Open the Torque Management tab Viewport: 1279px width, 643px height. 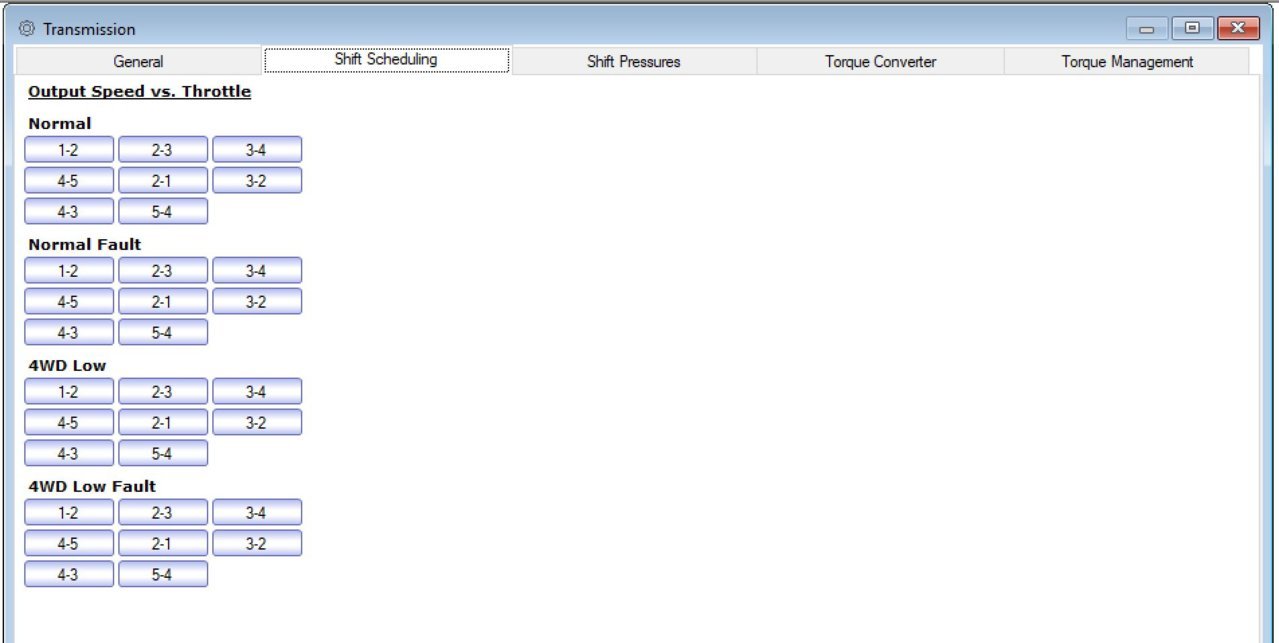(1127, 61)
